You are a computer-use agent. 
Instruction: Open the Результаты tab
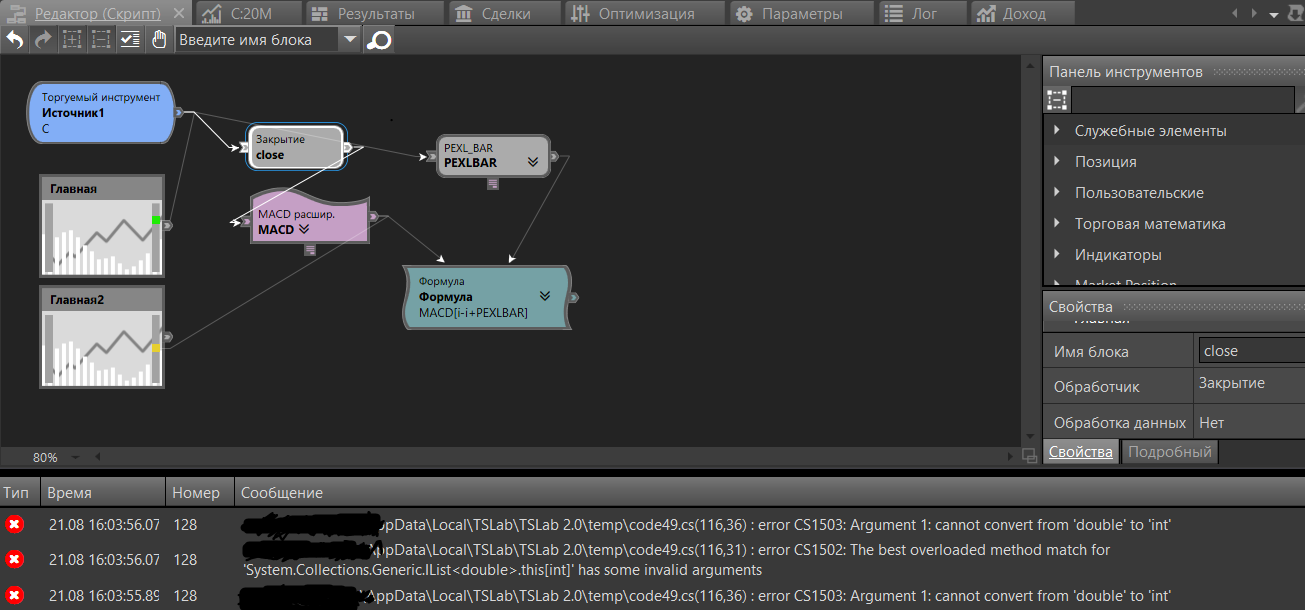pos(373,13)
